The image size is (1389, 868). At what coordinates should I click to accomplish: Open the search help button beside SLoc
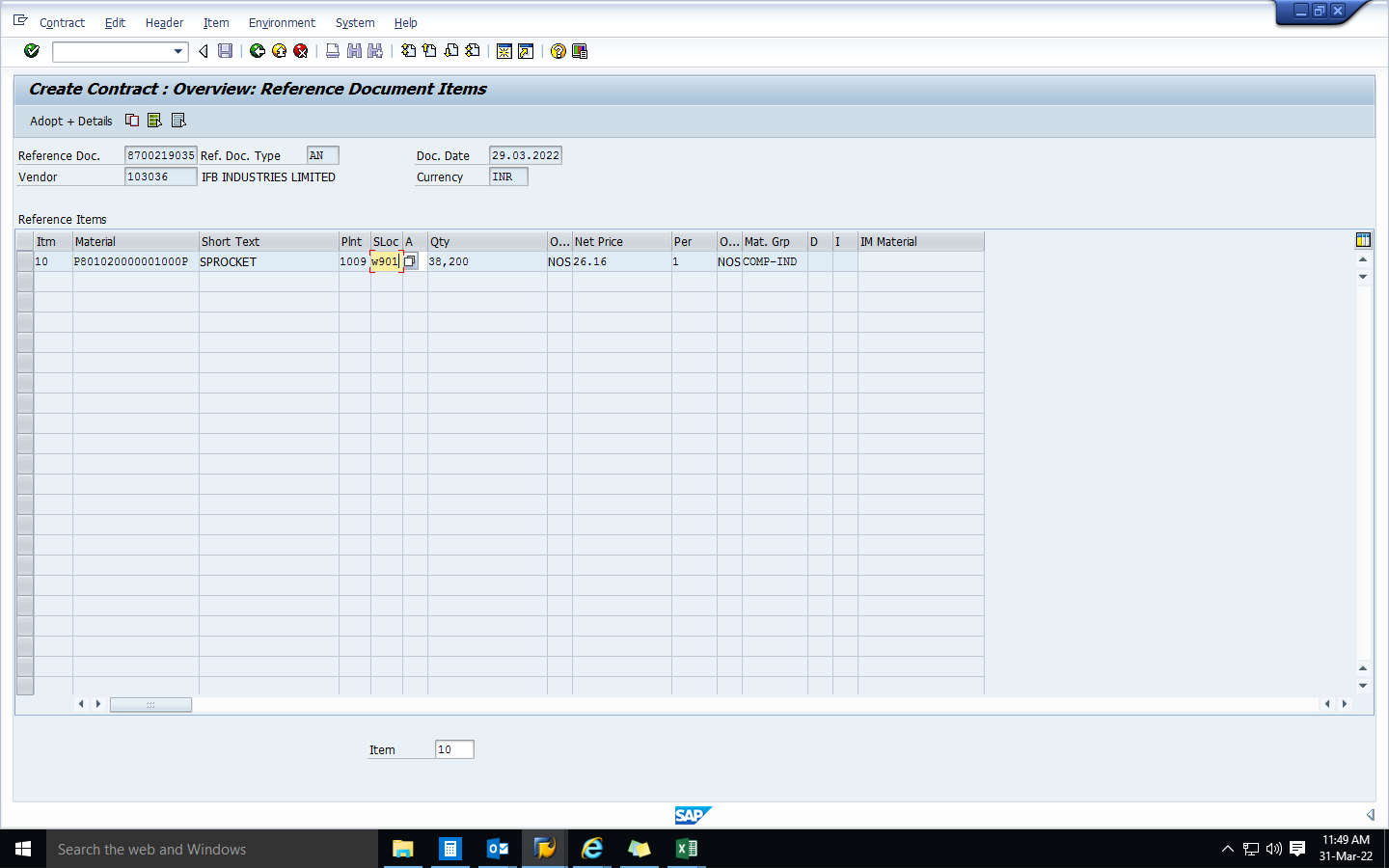410,261
